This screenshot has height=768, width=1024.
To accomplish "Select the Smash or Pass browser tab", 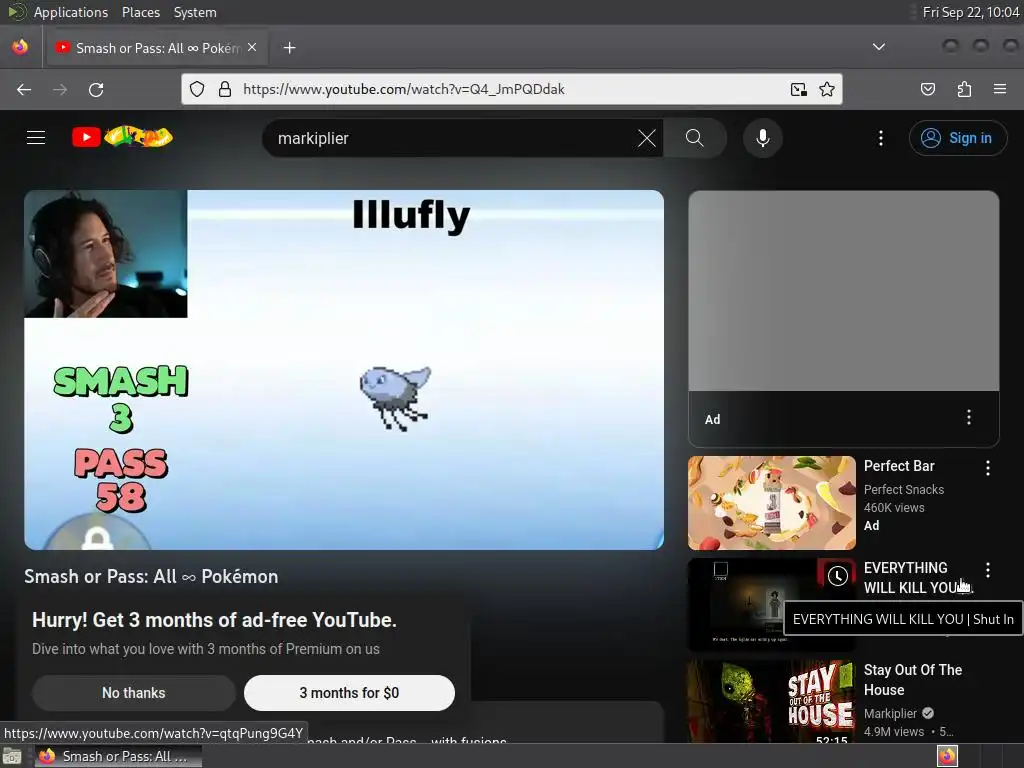I will [x=156, y=48].
